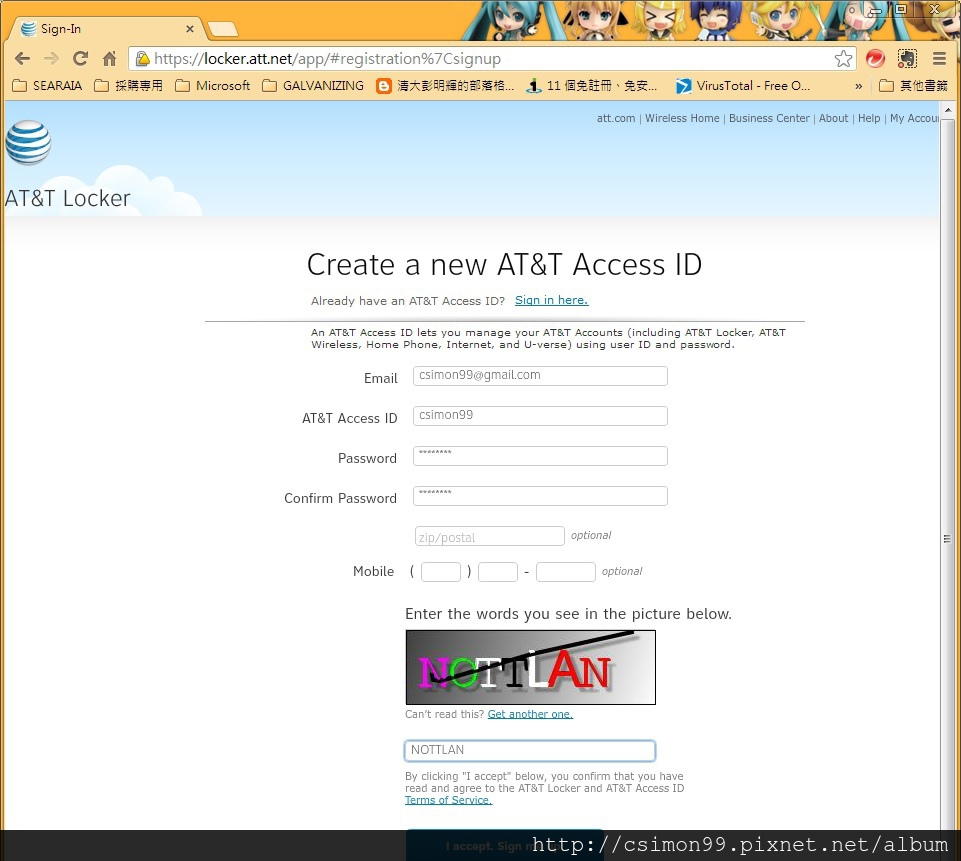Screen dimensions: 961x861
Task: Open the Wireless Home link
Action: 682,118
